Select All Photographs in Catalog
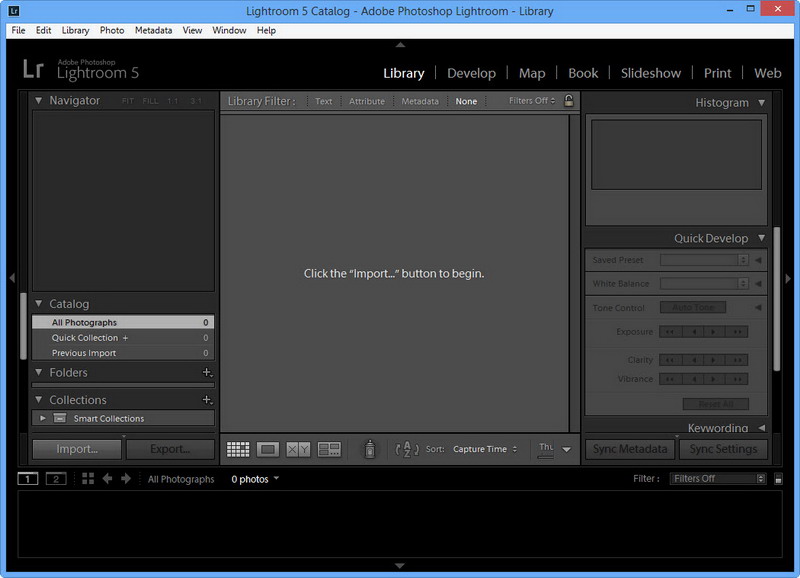 [x=123, y=322]
